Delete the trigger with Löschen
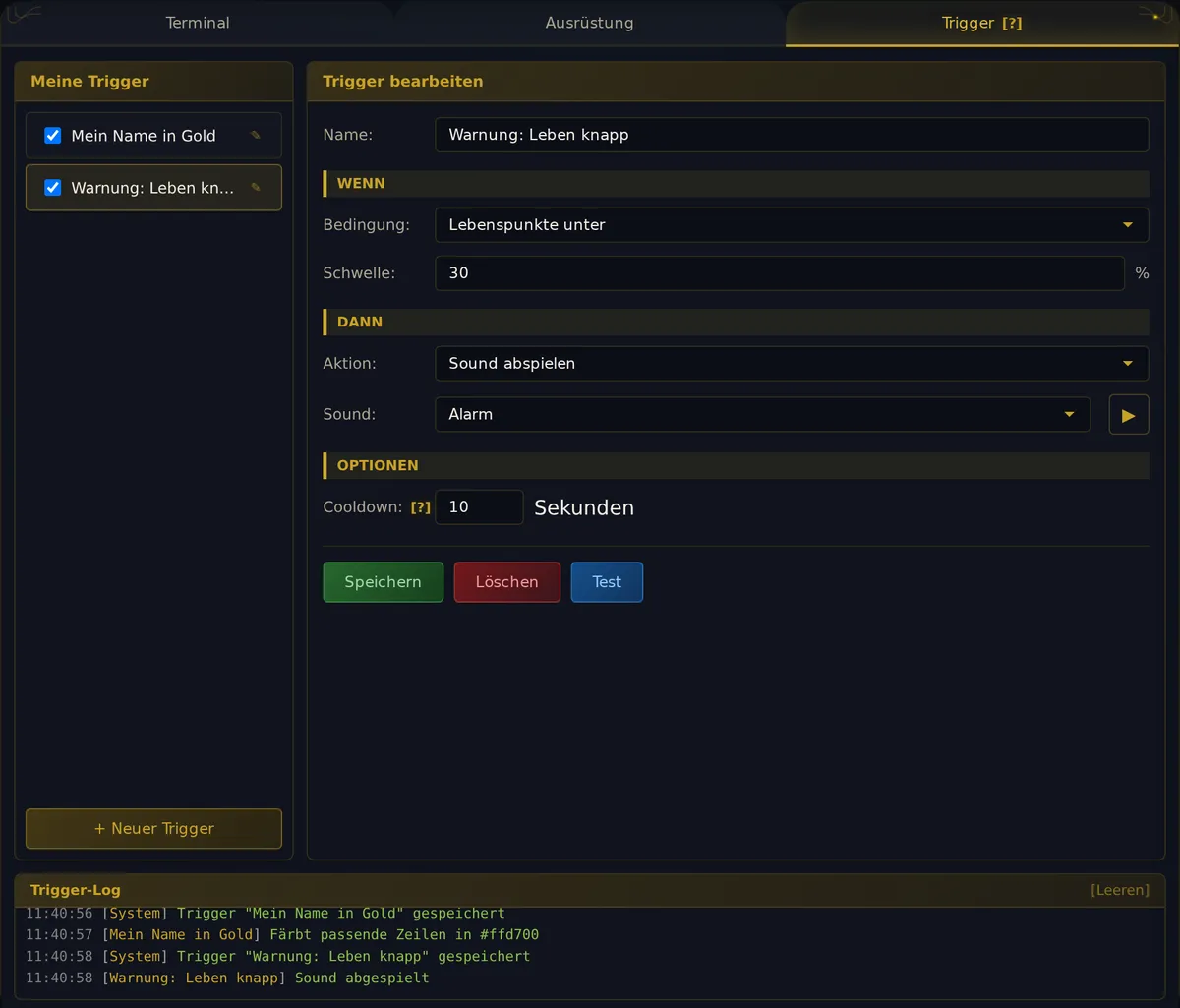Screen dimensions: 1180x1008 click(x=507, y=582)
